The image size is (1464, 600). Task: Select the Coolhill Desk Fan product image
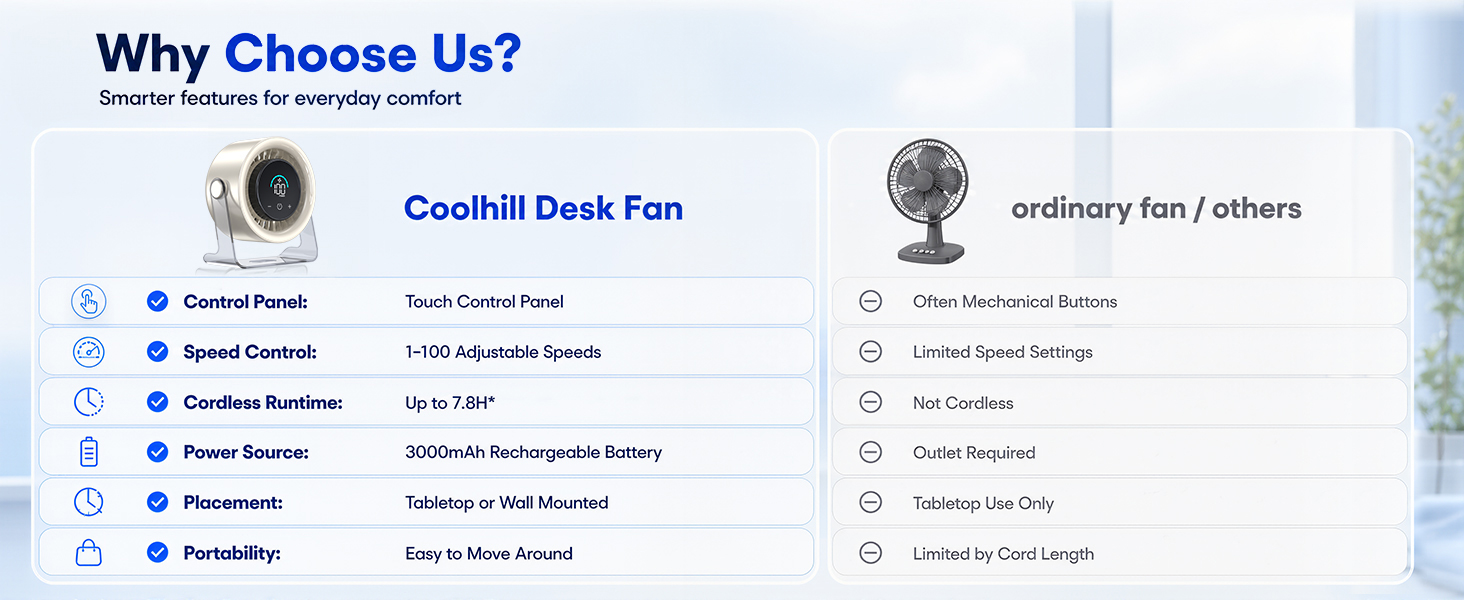pos(262,205)
